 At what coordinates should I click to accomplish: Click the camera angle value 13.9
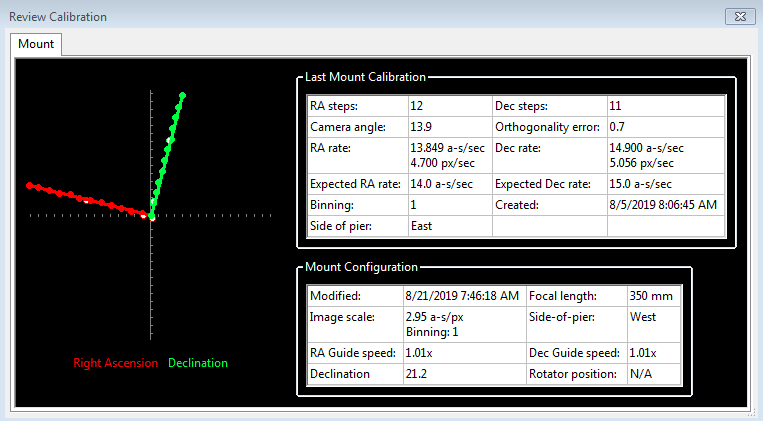[421, 127]
